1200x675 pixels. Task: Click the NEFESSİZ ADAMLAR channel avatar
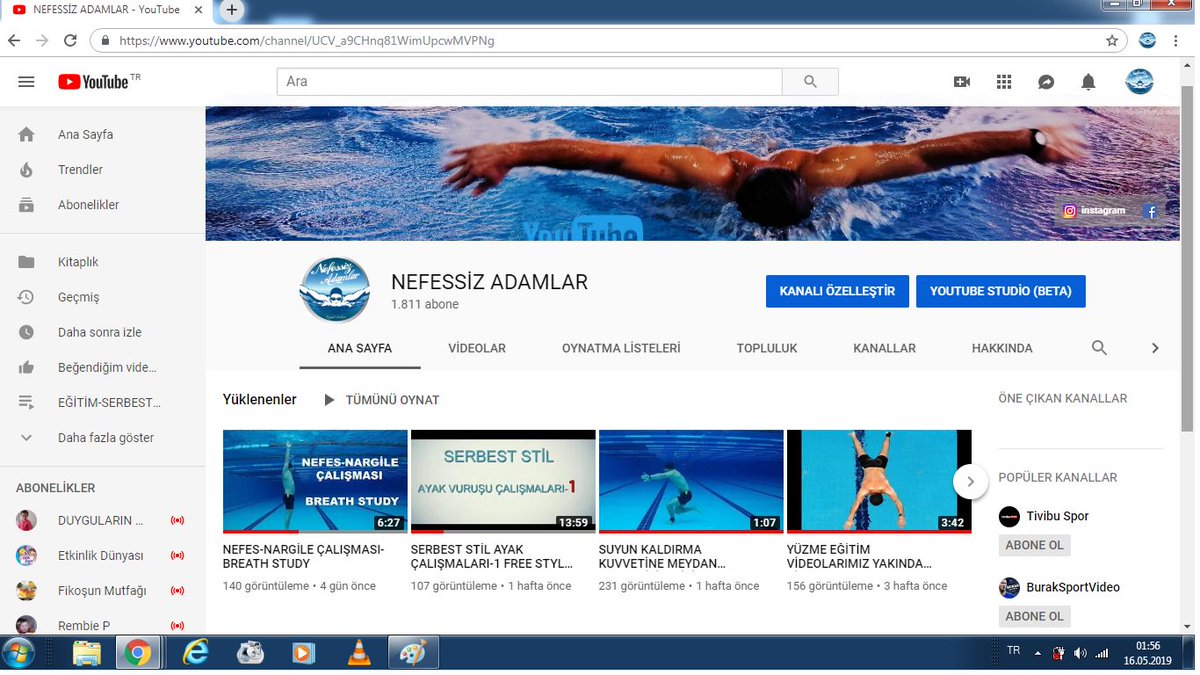[x=335, y=290]
